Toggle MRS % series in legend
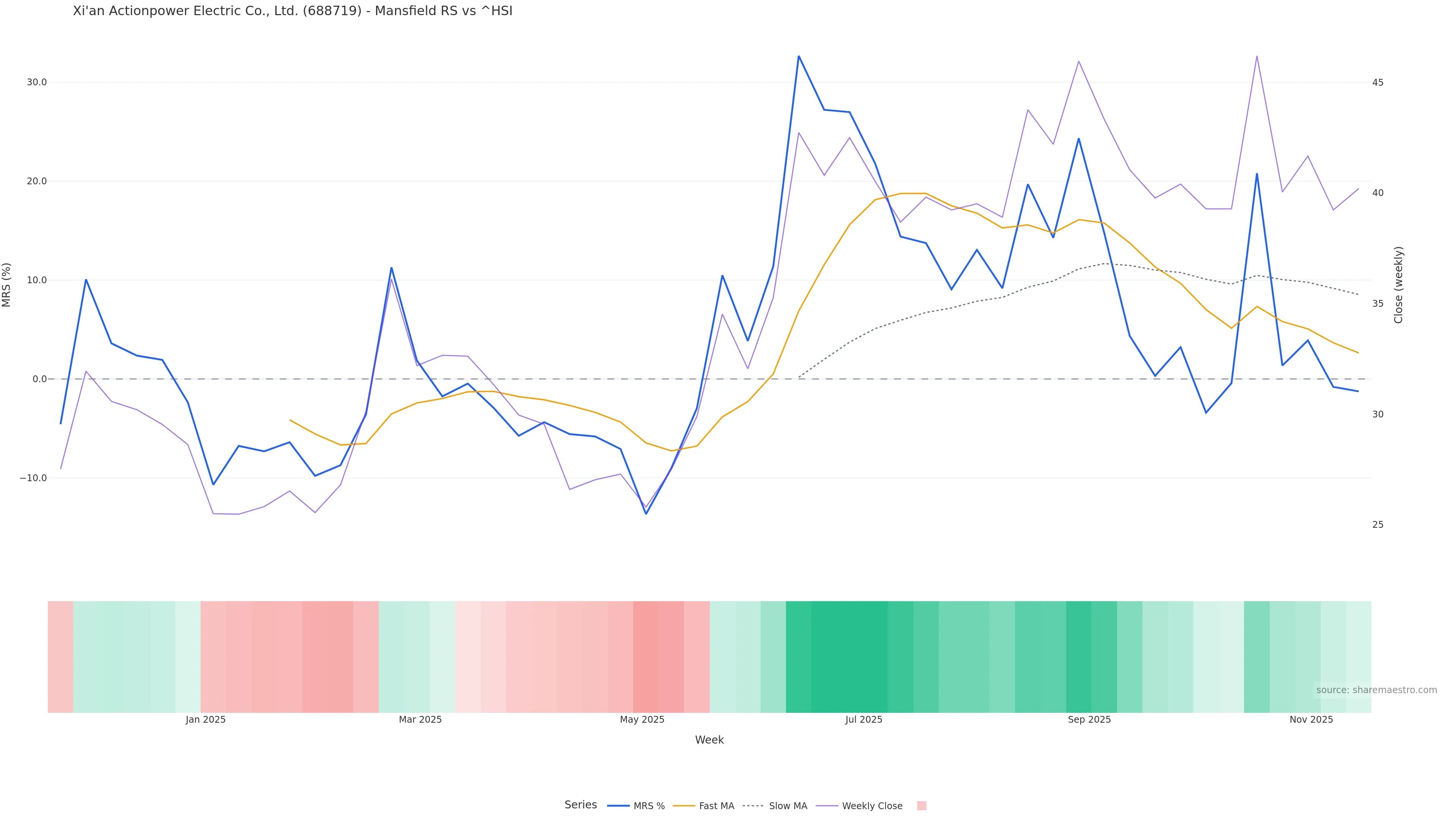The width and height of the screenshot is (1456, 819). pos(648,806)
